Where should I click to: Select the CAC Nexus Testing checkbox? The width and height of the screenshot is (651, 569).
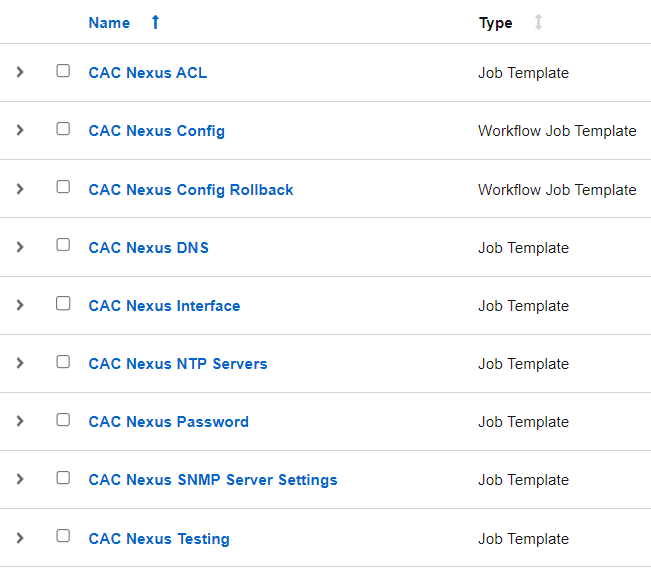[x=63, y=536]
